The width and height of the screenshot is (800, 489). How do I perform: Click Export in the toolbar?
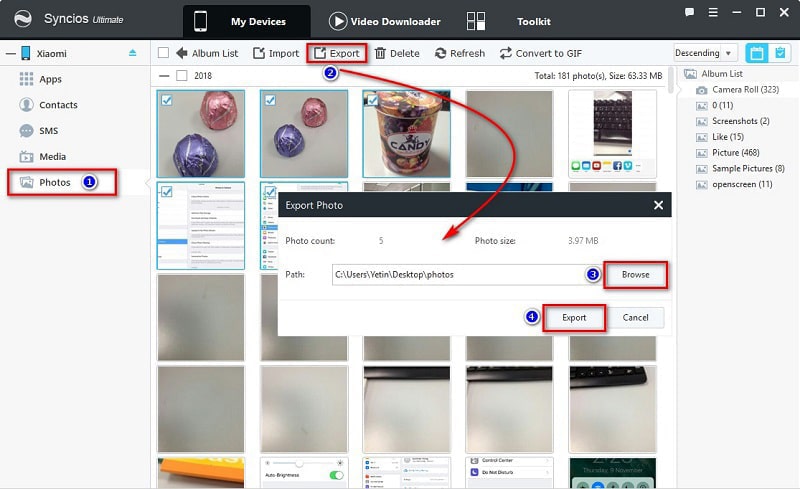click(x=337, y=53)
